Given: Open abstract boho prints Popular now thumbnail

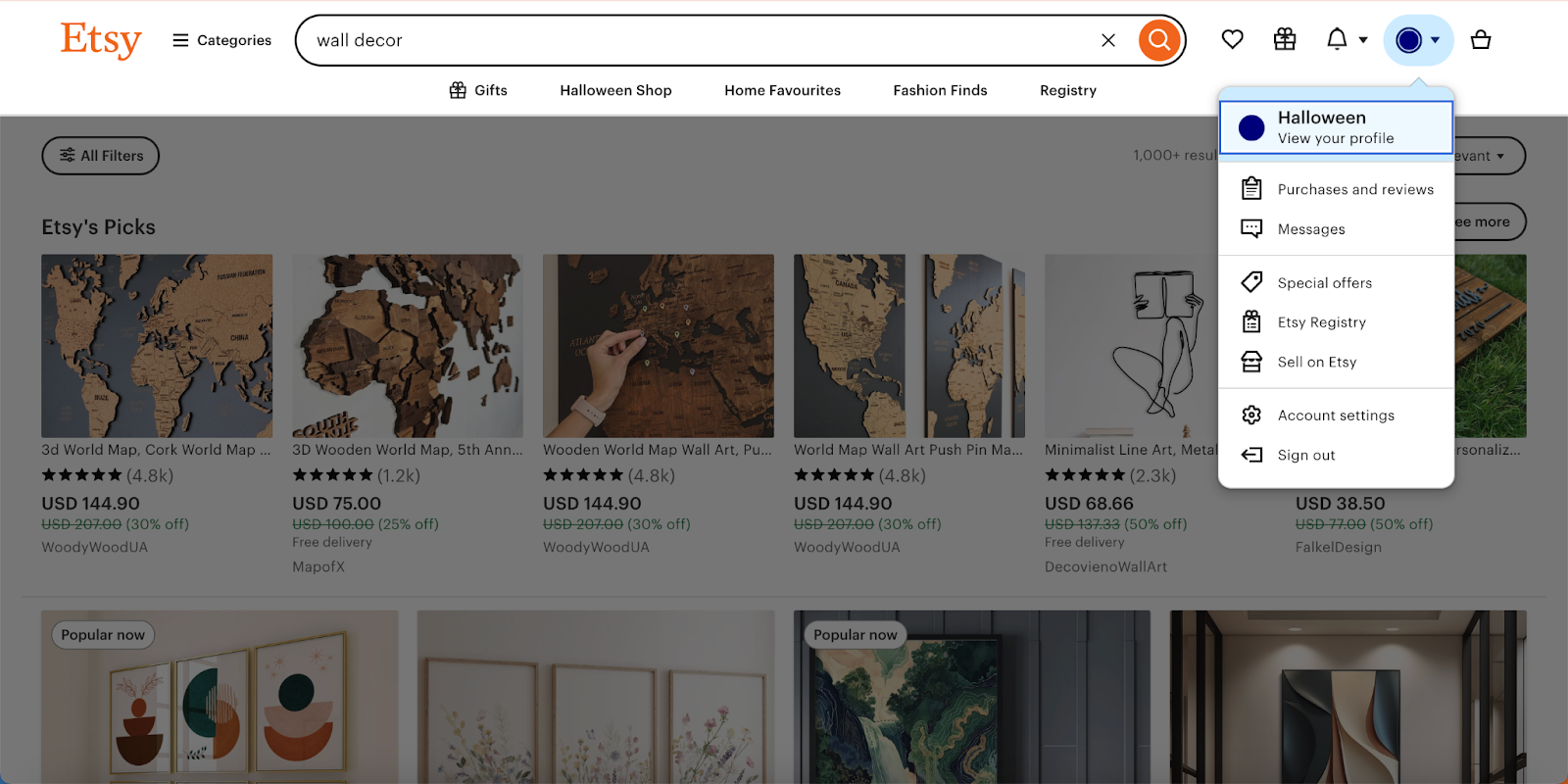Looking at the screenshot, I should tap(220, 697).
